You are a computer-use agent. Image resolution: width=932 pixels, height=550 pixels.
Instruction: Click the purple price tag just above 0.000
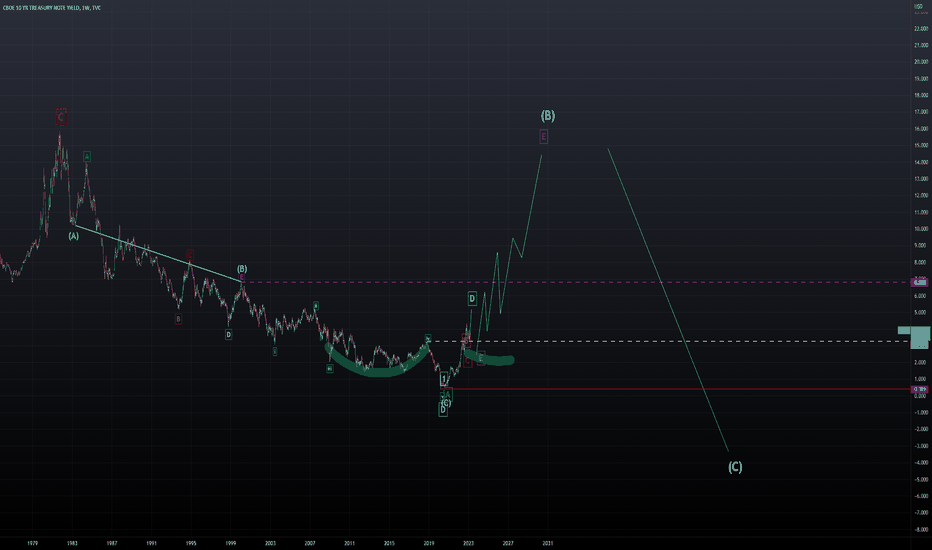[920, 389]
